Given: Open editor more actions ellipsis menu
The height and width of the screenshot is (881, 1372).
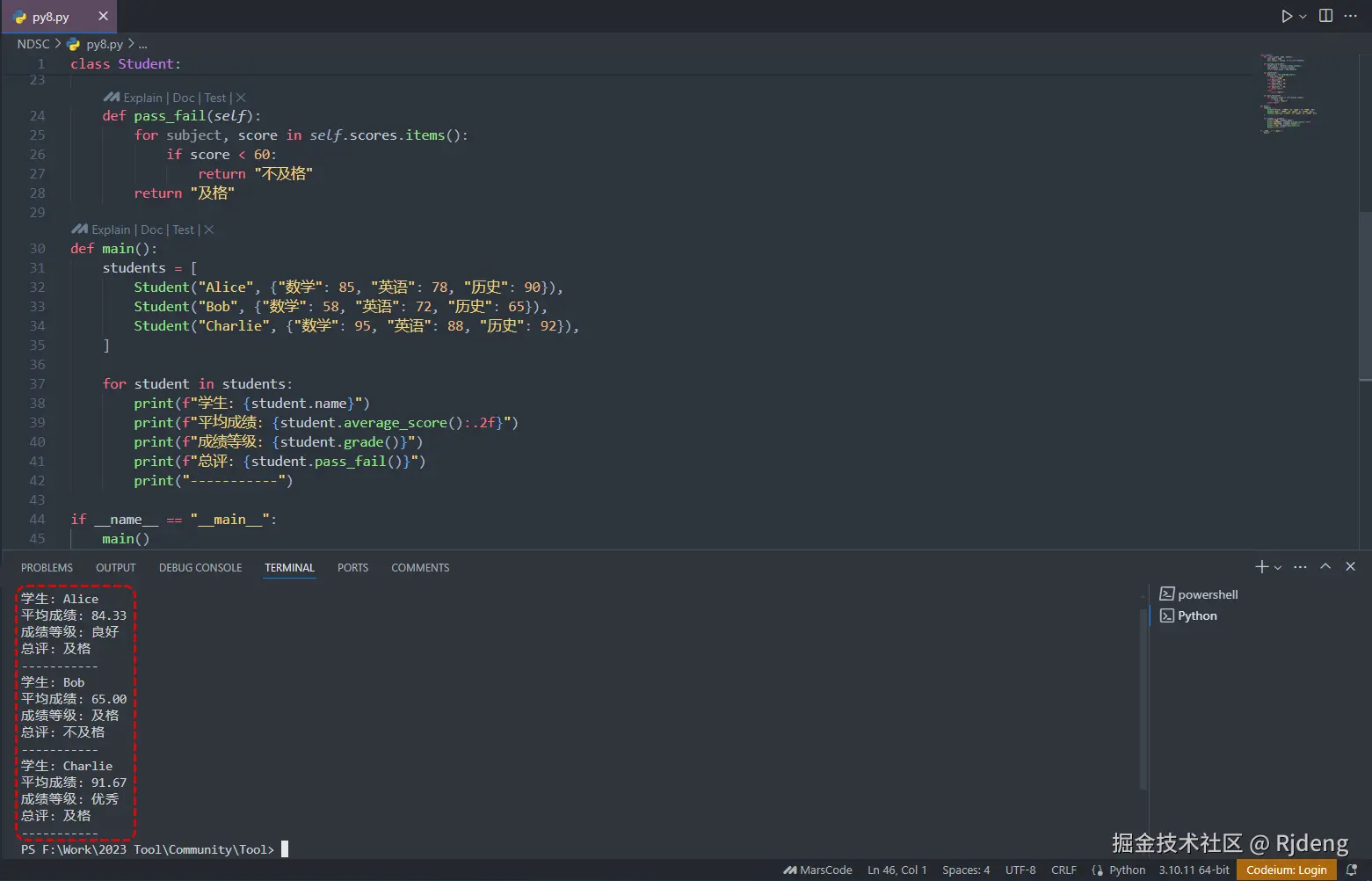Looking at the screenshot, I should coord(1351,16).
